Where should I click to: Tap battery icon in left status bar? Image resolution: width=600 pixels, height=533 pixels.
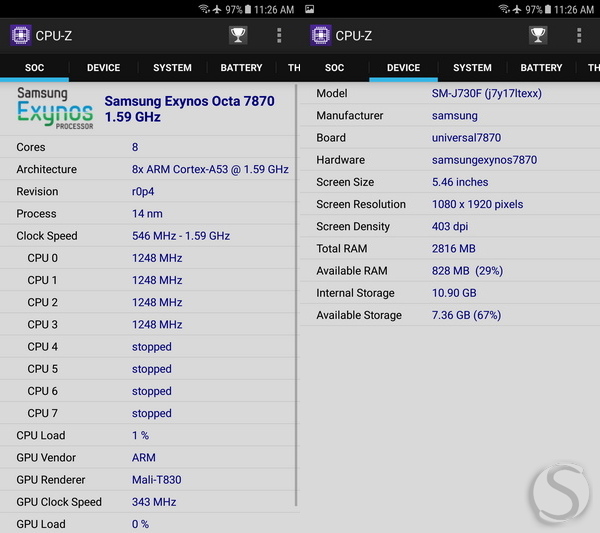248,9
